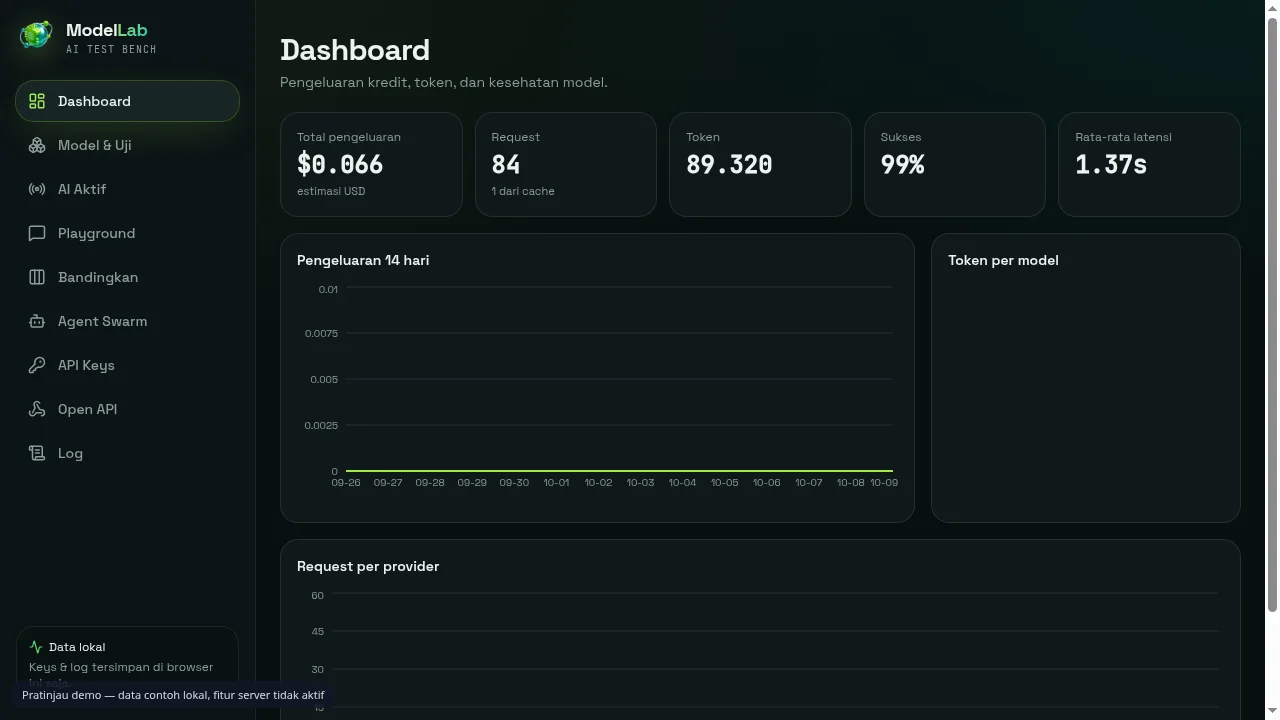Navigate to Playground
The height and width of the screenshot is (720, 1280).
[127, 233]
